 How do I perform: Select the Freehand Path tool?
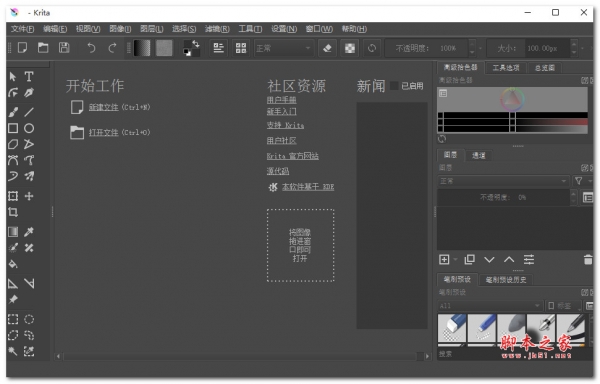click(x=29, y=160)
